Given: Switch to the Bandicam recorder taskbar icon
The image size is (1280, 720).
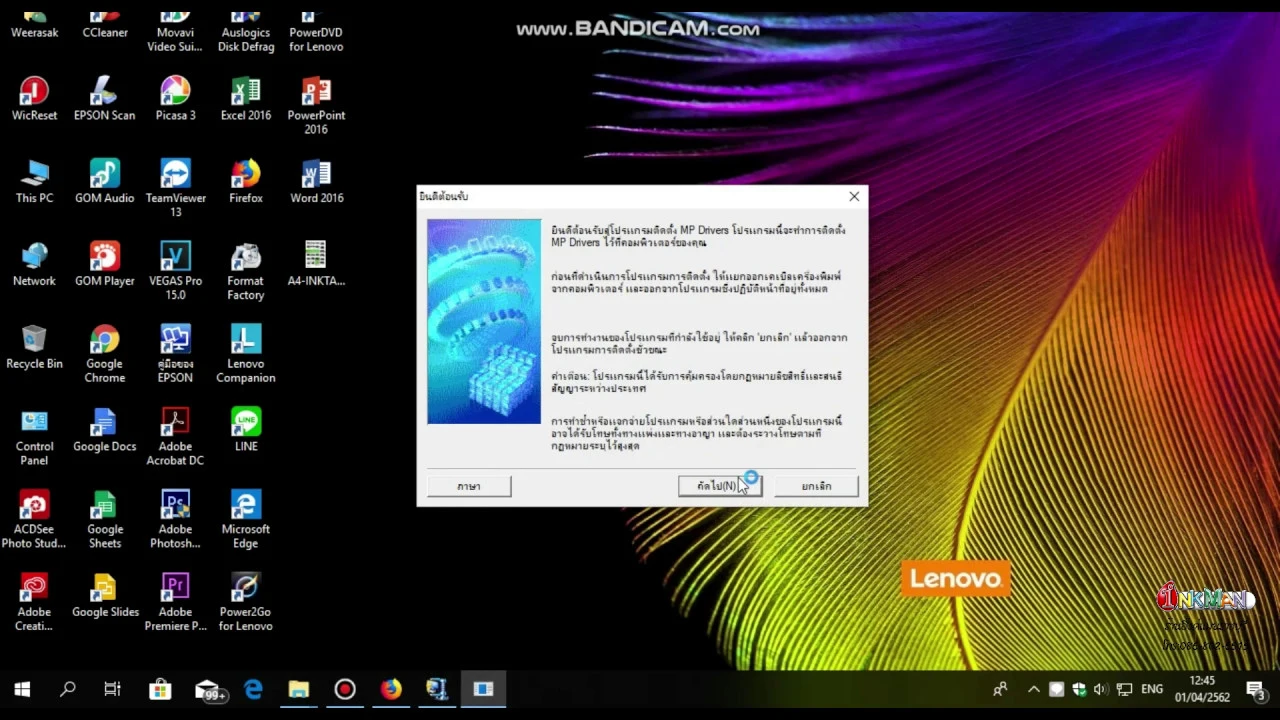Looking at the screenshot, I should [x=345, y=689].
